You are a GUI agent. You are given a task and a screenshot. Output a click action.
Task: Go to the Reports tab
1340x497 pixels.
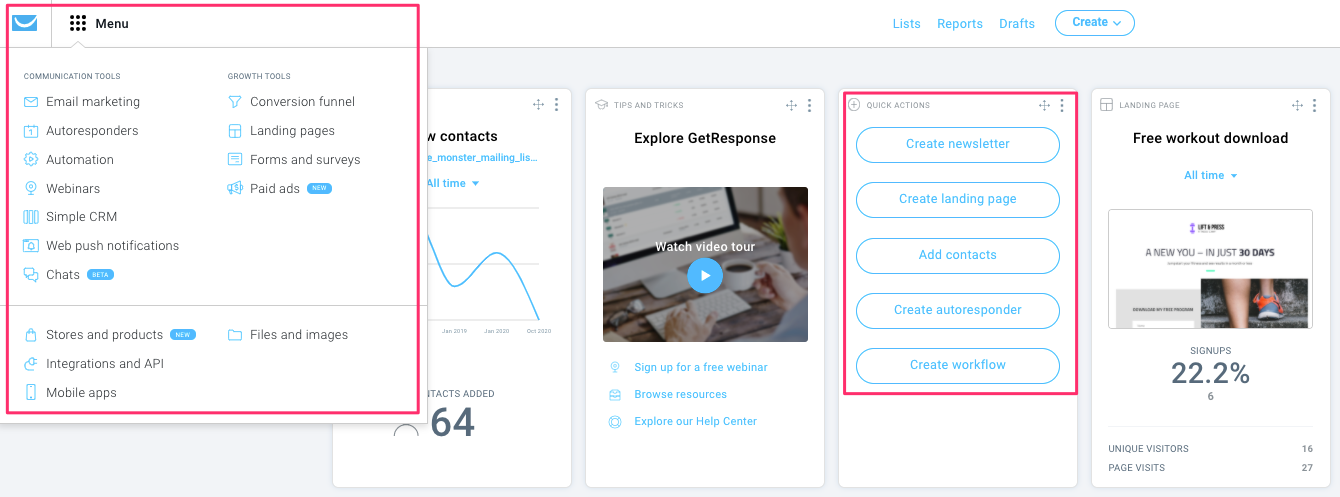[960, 24]
